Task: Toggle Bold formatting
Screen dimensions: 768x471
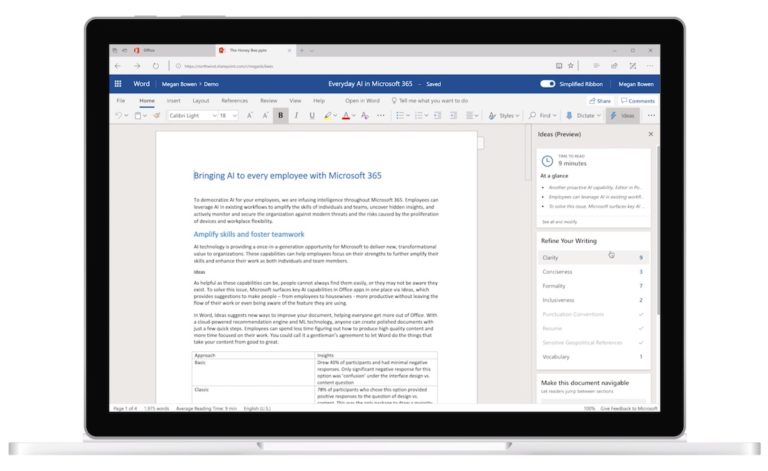Action: coord(281,116)
